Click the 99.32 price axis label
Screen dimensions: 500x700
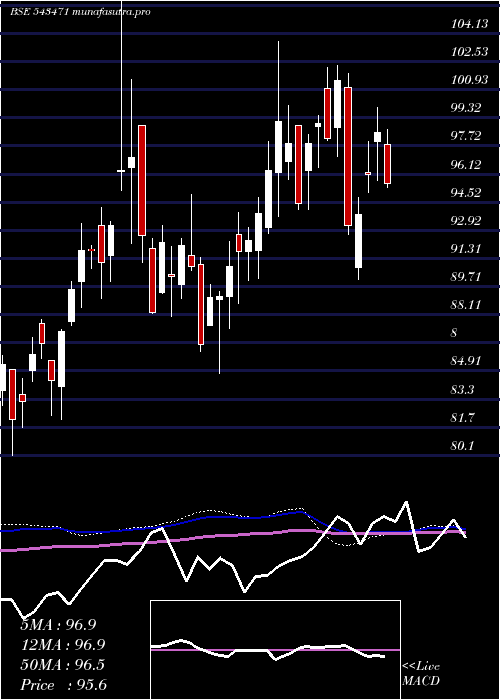pyautogui.click(x=467, y=108)
